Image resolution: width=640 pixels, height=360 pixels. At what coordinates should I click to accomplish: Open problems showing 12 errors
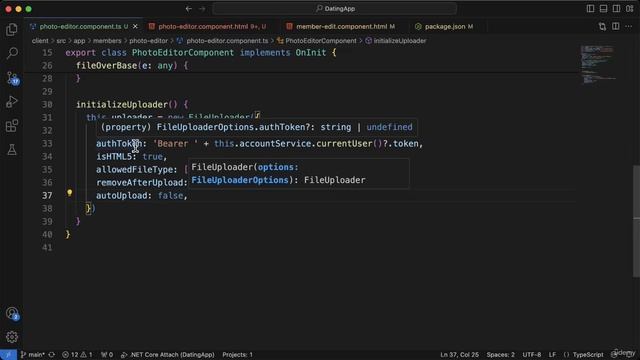point(77,355)
